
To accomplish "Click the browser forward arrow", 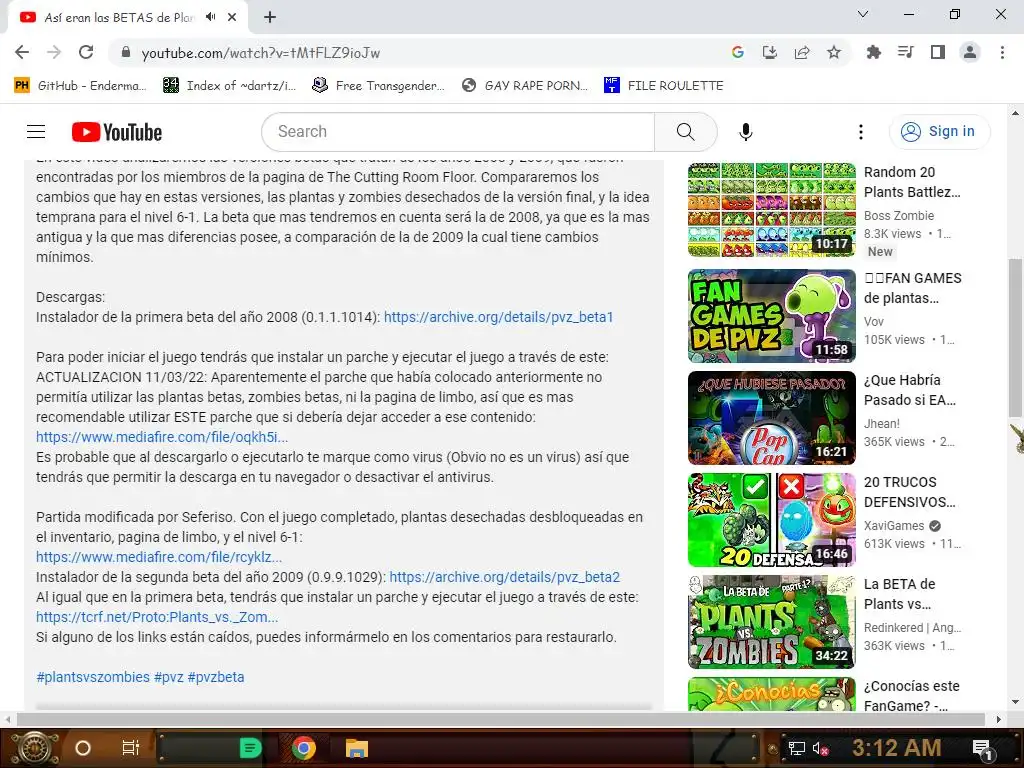I will click(x=54, y=52).
